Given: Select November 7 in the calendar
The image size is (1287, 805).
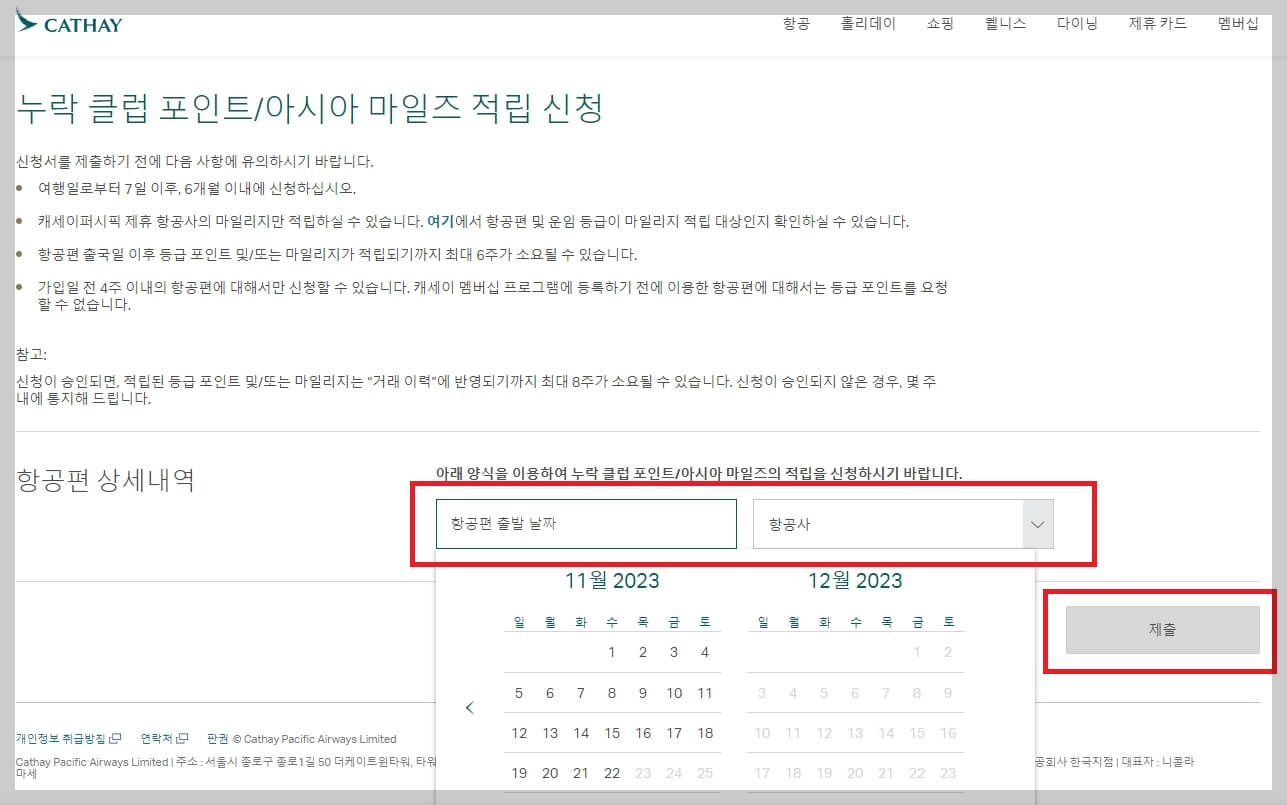Looking at the screenshot, I should 581,693.
